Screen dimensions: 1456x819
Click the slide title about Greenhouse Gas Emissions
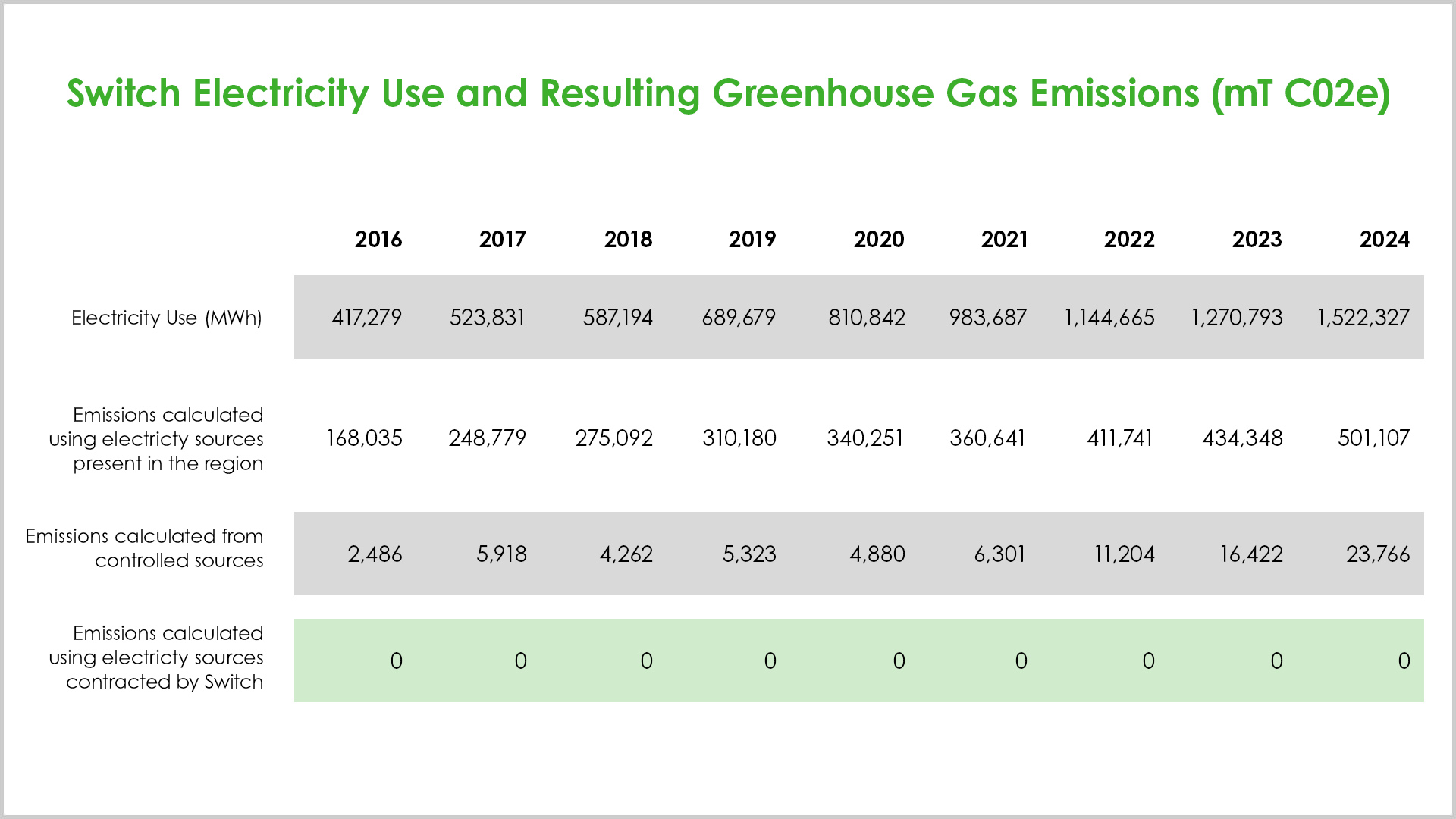[x=728, y=94]
